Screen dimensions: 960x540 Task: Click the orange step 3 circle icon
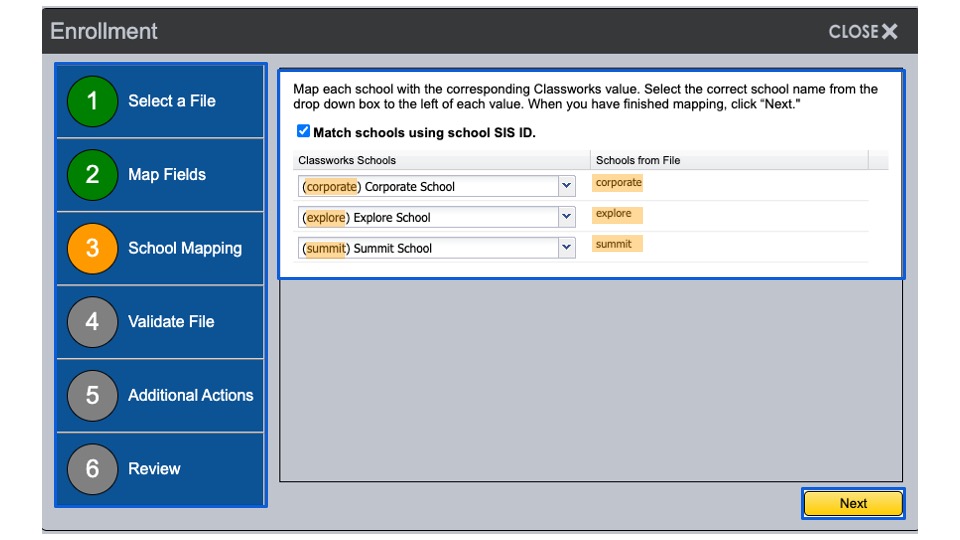[92, 248]
